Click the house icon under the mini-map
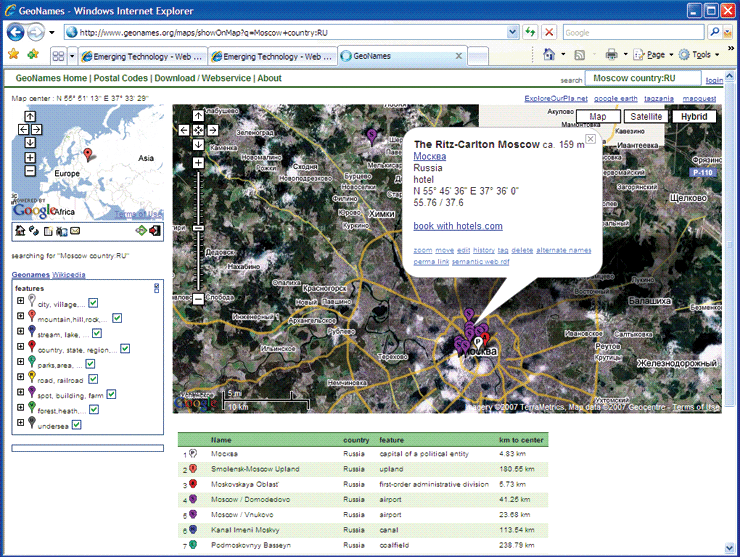Image resolution: width=740 pixels, height=557 pixels. pyautogui.click(x=20, y=231)
